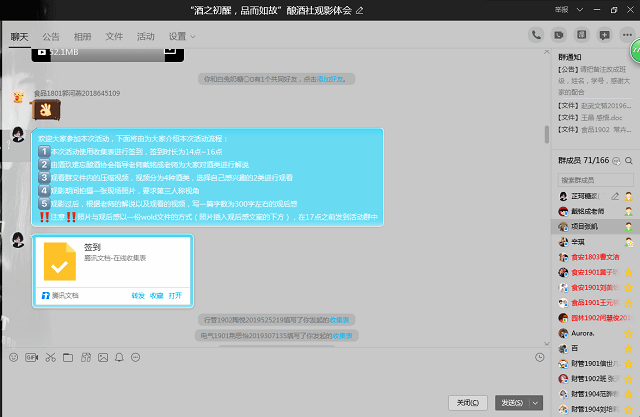Select the scissors screenshot tool
This screenshot has width=640, height=417.
51,357
